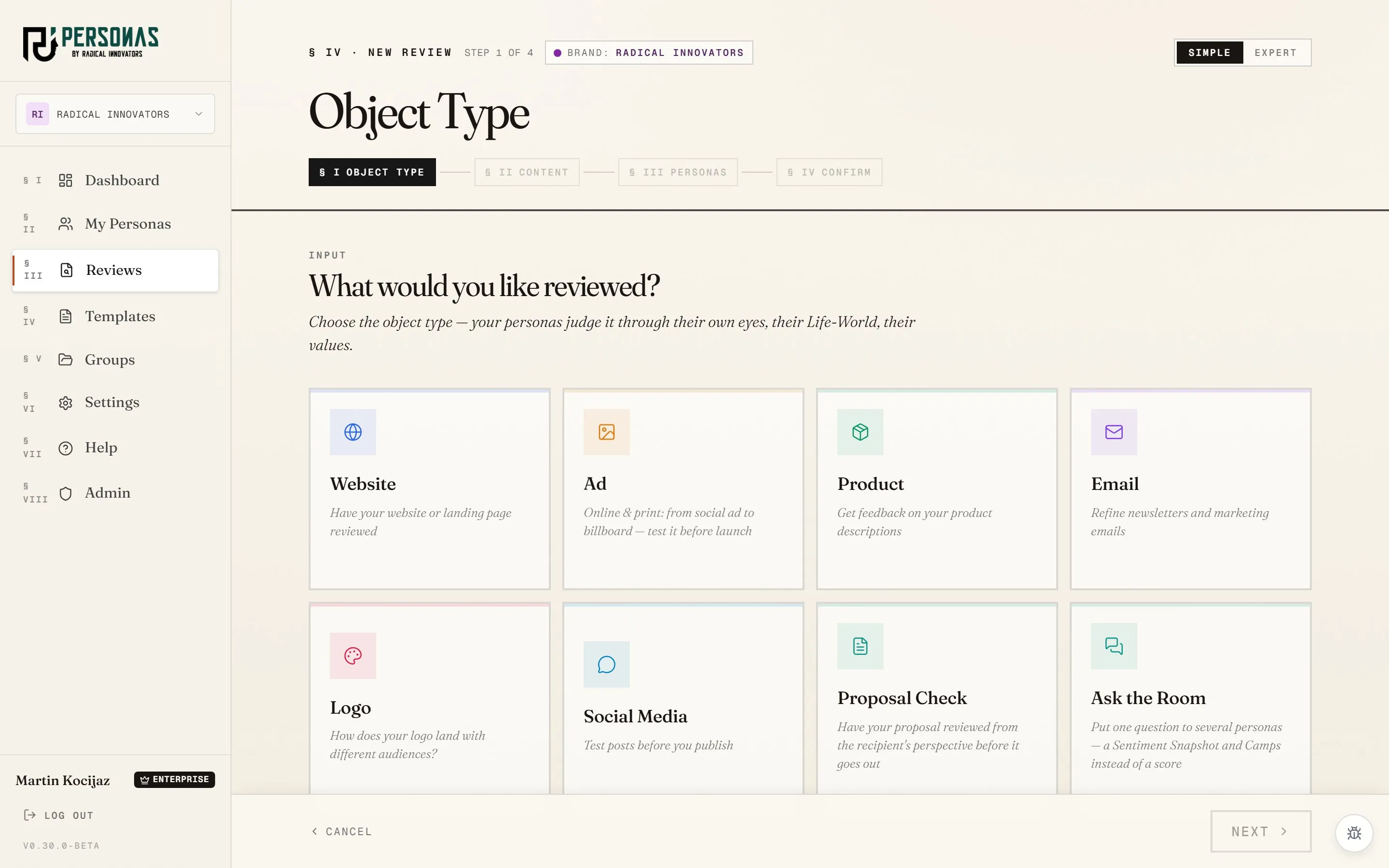Click the Admin shield icon
Viewport: 1389px width, 868px height.
[x=66, y=494]
